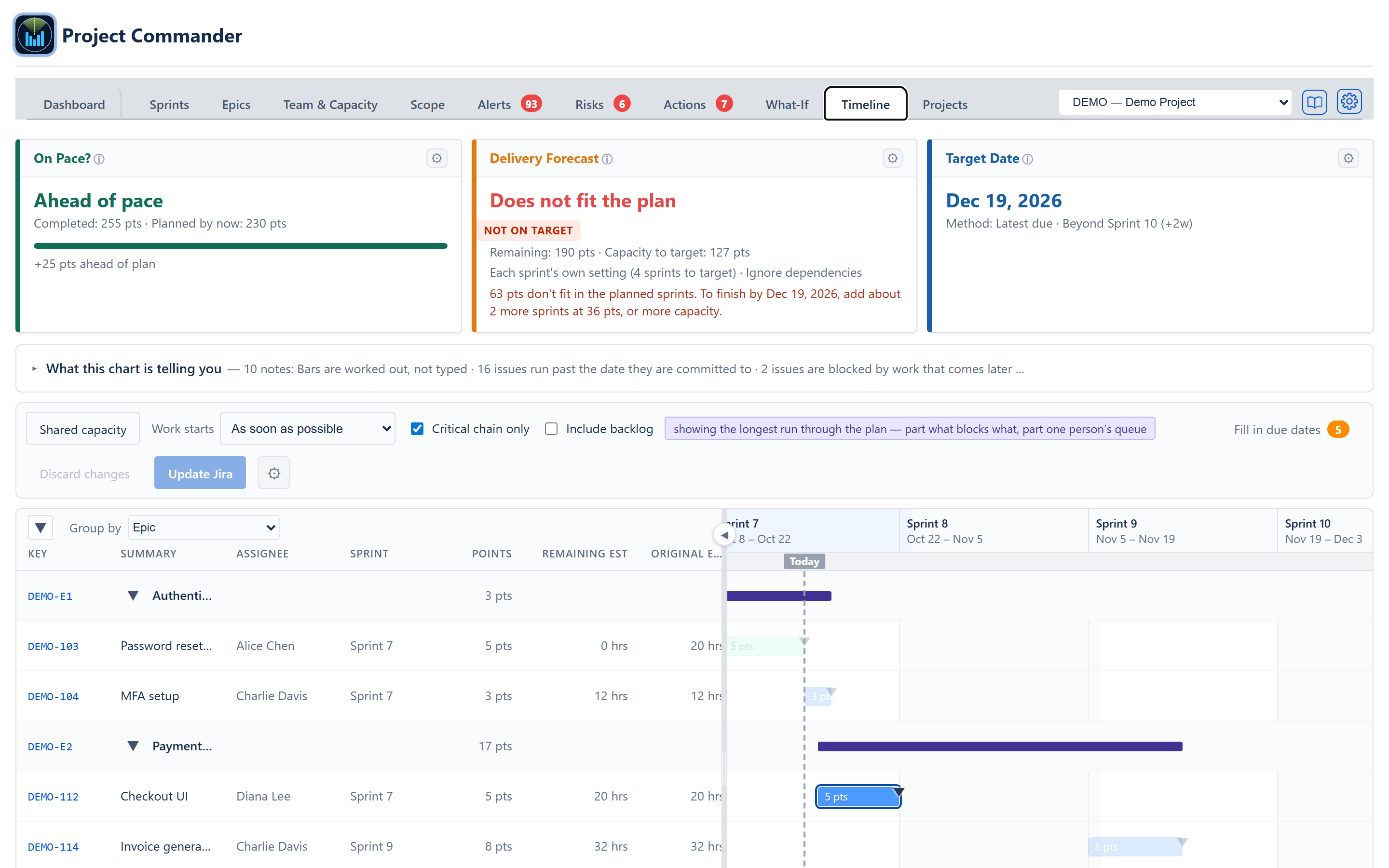Collapse the DEMO-E2 Payment... epic row
Screen dimensions: 1389x868
pyautogui.click(x=133, y=746)
